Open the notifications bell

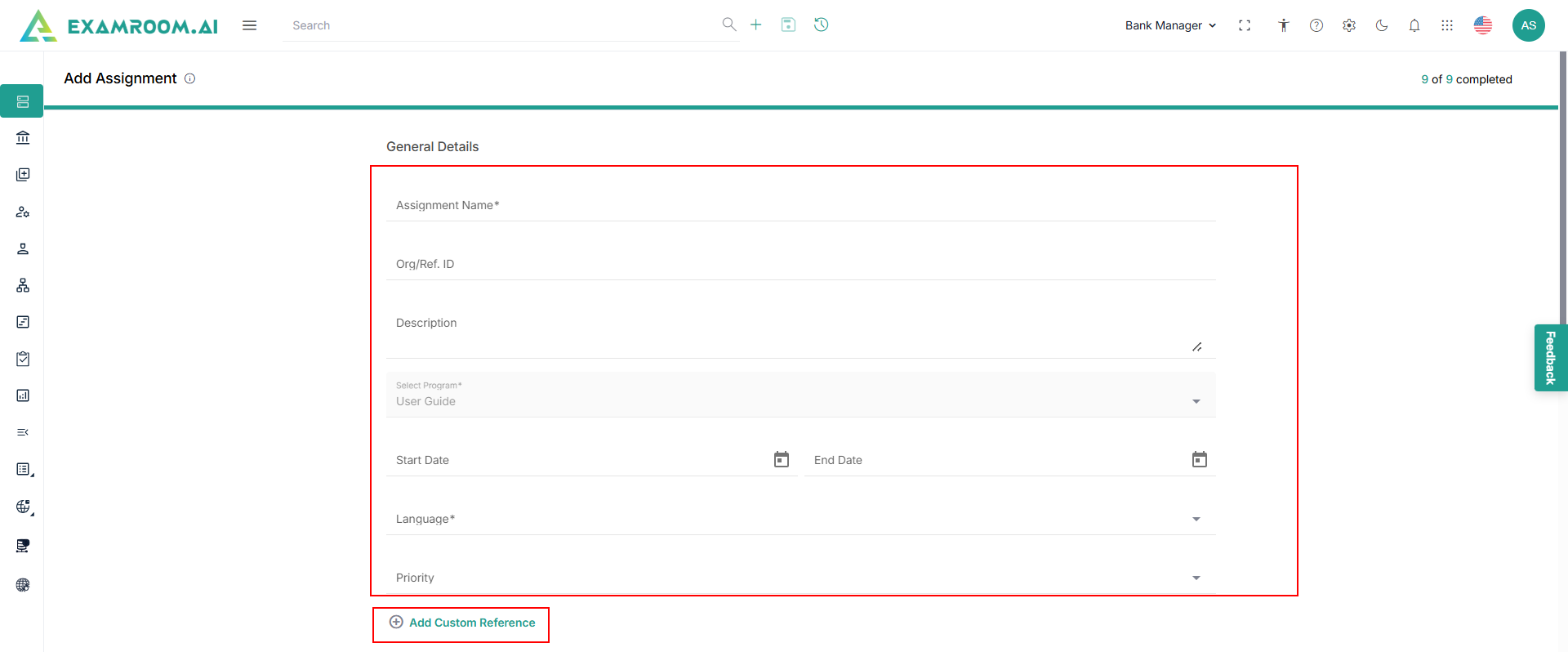pos(1414,25)
